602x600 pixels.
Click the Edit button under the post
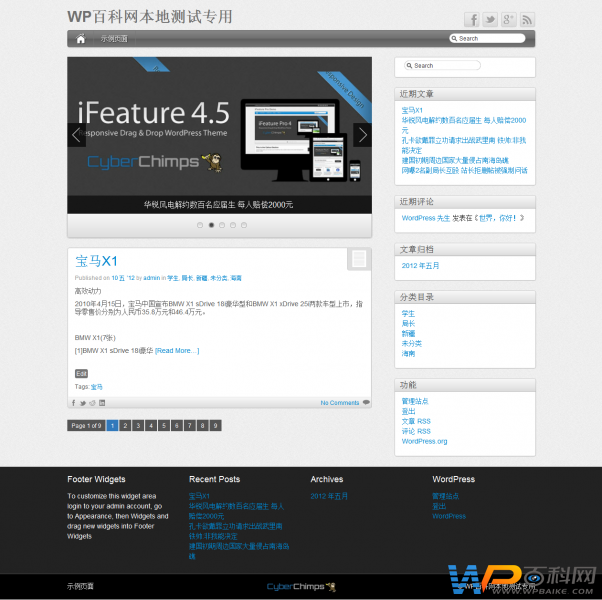81,374
